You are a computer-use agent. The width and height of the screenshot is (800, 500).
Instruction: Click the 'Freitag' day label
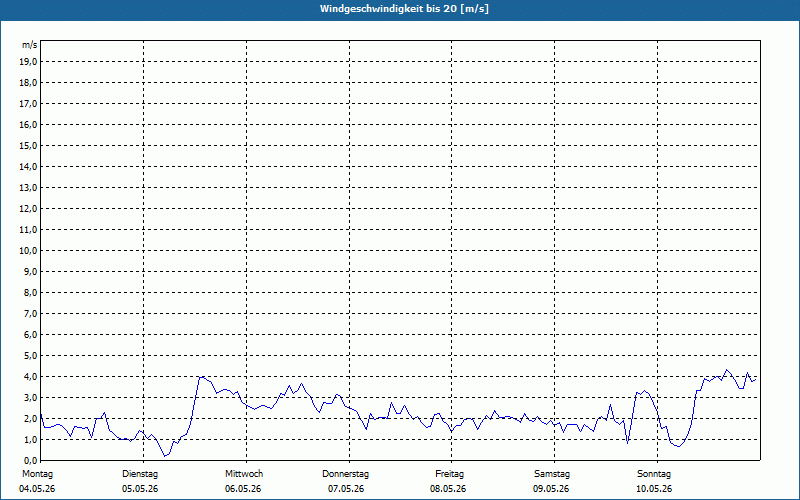(449, 474)
